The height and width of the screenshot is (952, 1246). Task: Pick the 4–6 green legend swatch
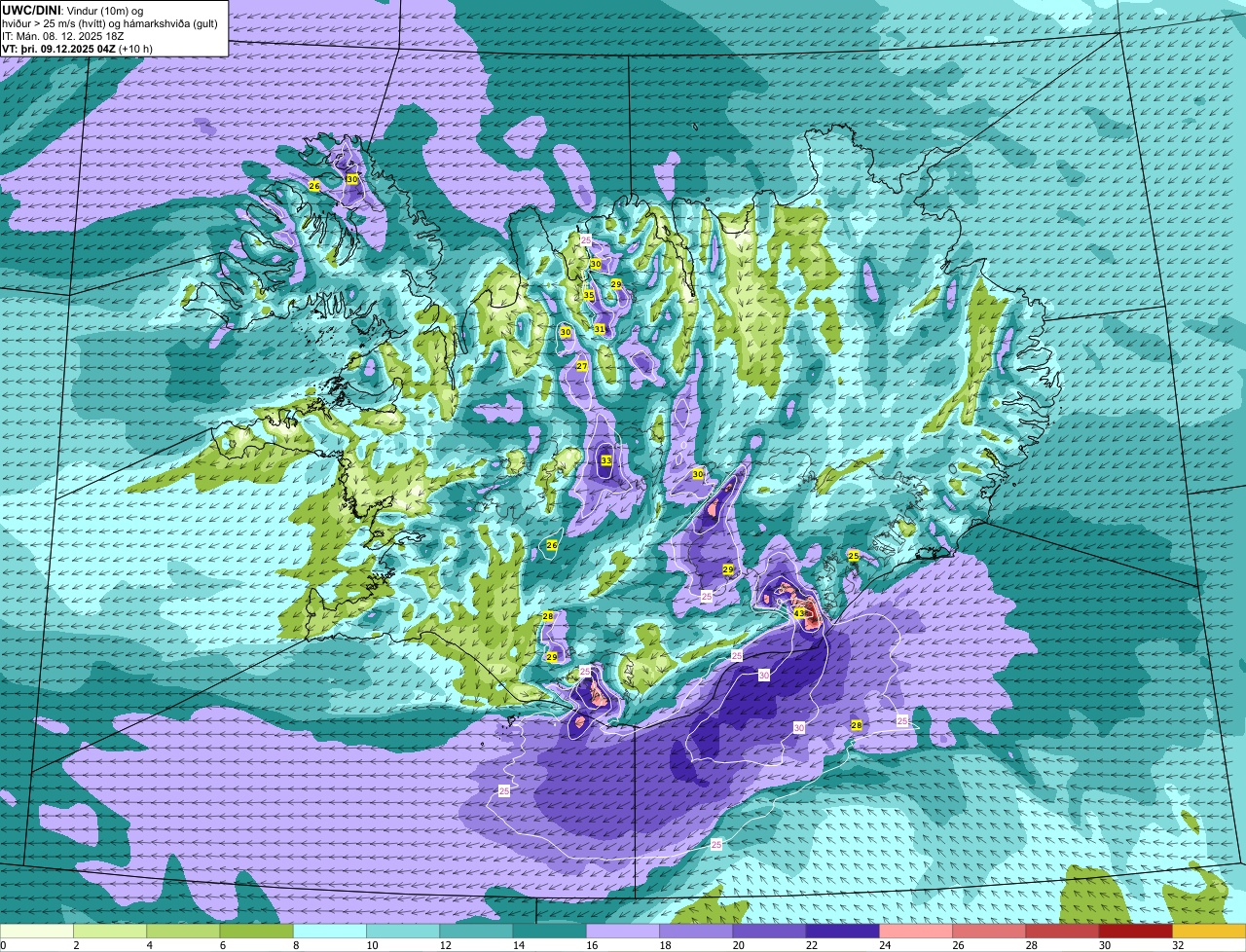(x=183, y=932)
